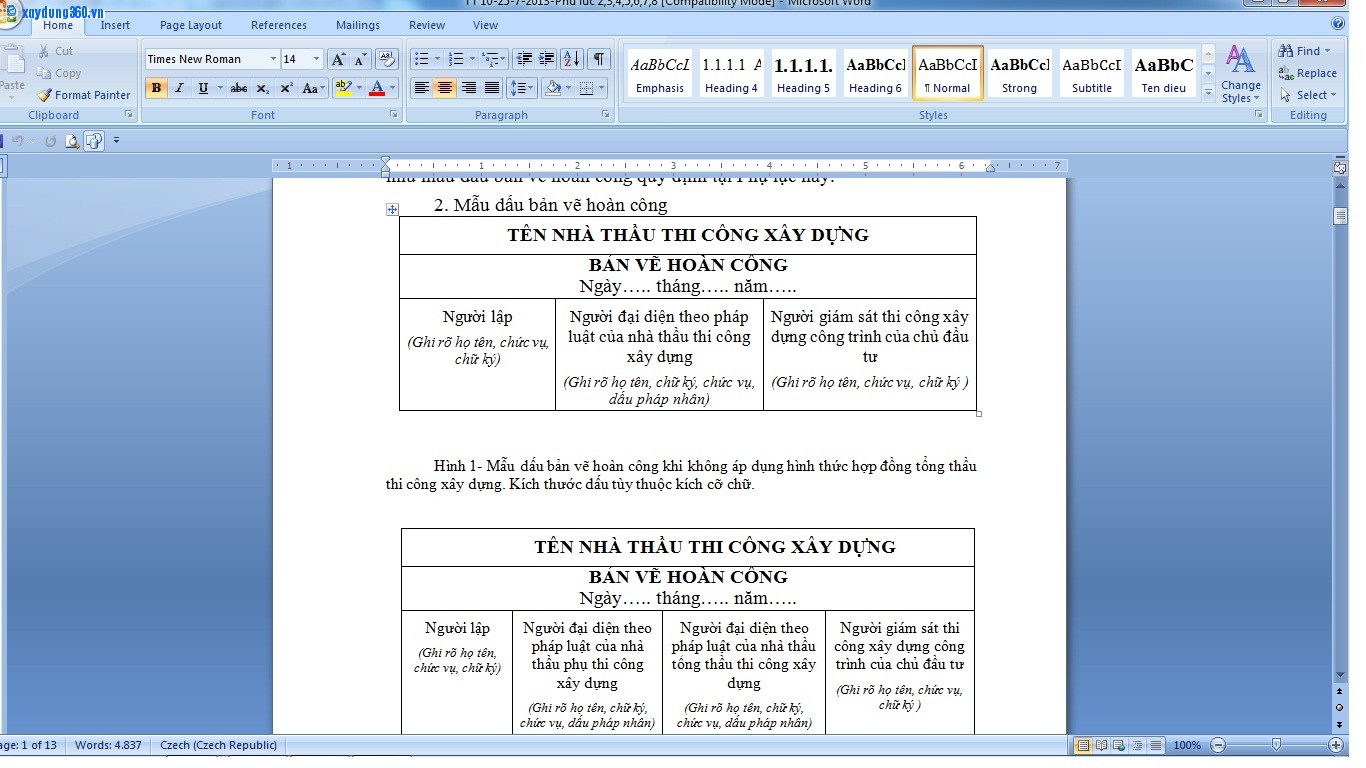Image resolution: width=1366 pixels, height=768 pixels.
Task: Select Center alignment
Action: (x=445, y=88)
